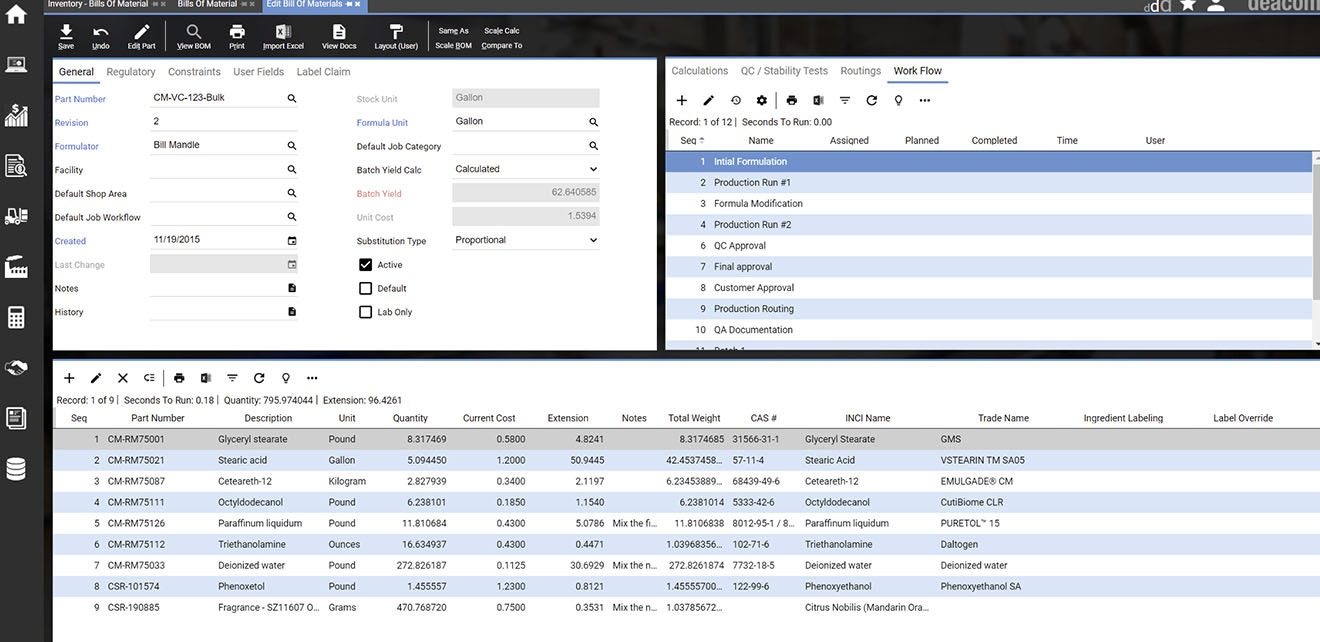Open View BOM magnifier tool

click(x=193, y=36)
